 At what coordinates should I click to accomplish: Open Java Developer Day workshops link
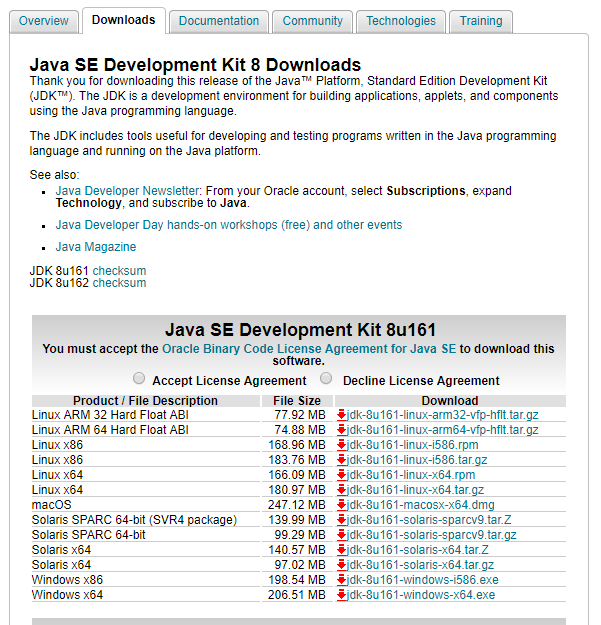[229, 225]
